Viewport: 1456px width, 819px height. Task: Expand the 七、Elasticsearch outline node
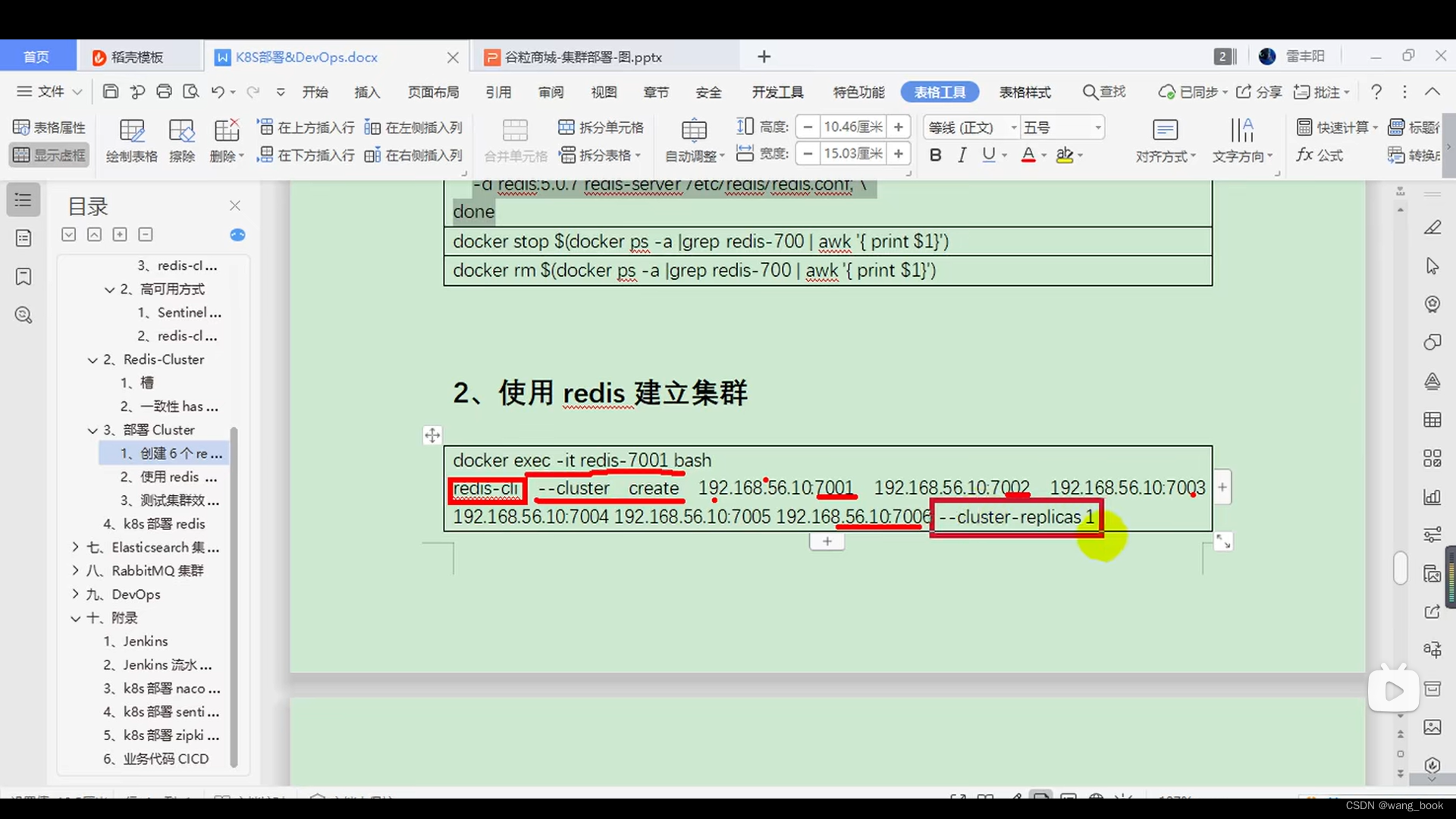(x=75, y=547)
